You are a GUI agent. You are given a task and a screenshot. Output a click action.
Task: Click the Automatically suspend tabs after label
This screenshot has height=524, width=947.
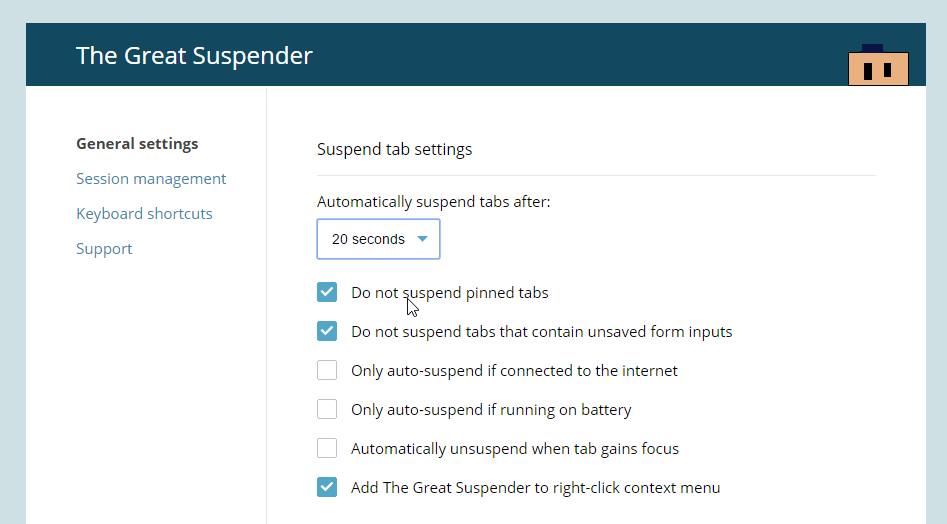(433, 202)
